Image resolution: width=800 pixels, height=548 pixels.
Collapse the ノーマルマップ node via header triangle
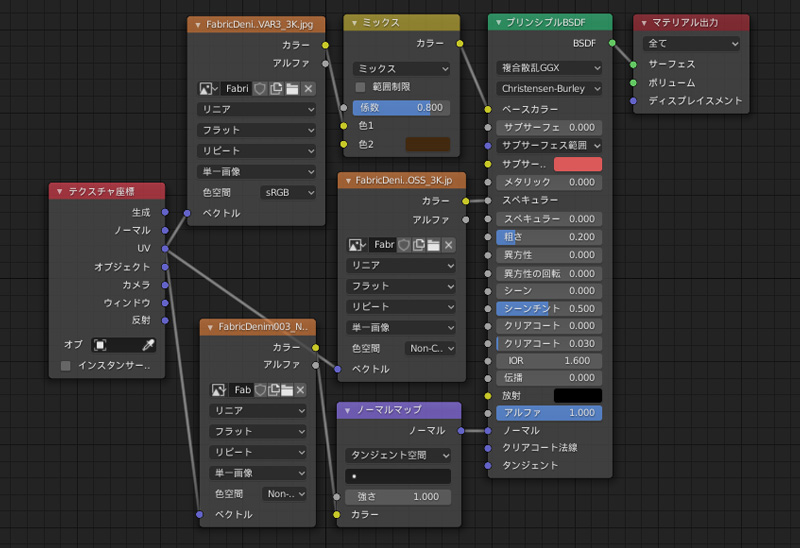click(x=346, y=410)
